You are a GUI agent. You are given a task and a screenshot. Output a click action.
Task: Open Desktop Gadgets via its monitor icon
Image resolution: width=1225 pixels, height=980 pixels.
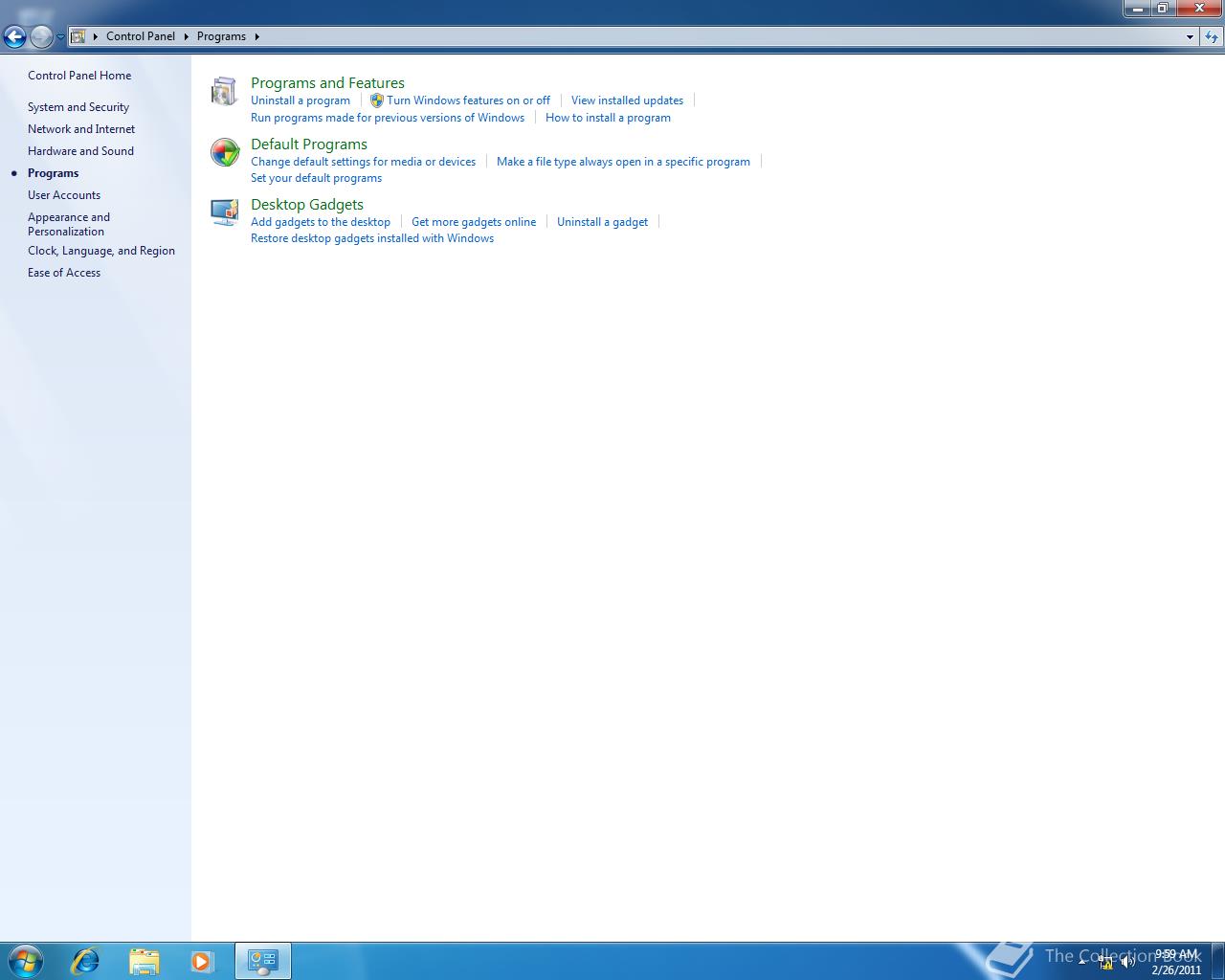pyautogui.click(x=224, y=212)
